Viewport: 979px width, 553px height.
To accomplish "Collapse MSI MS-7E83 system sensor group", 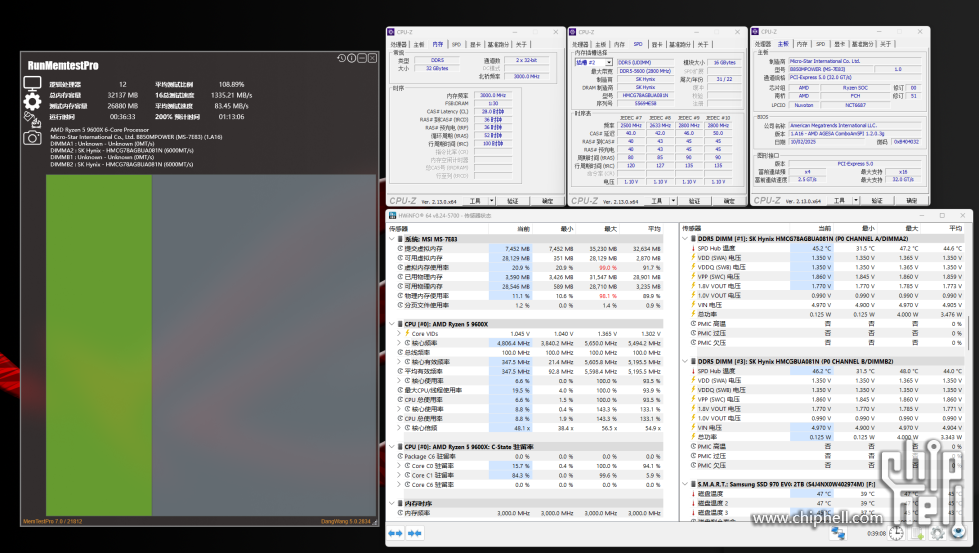I will tap(392, 239).
